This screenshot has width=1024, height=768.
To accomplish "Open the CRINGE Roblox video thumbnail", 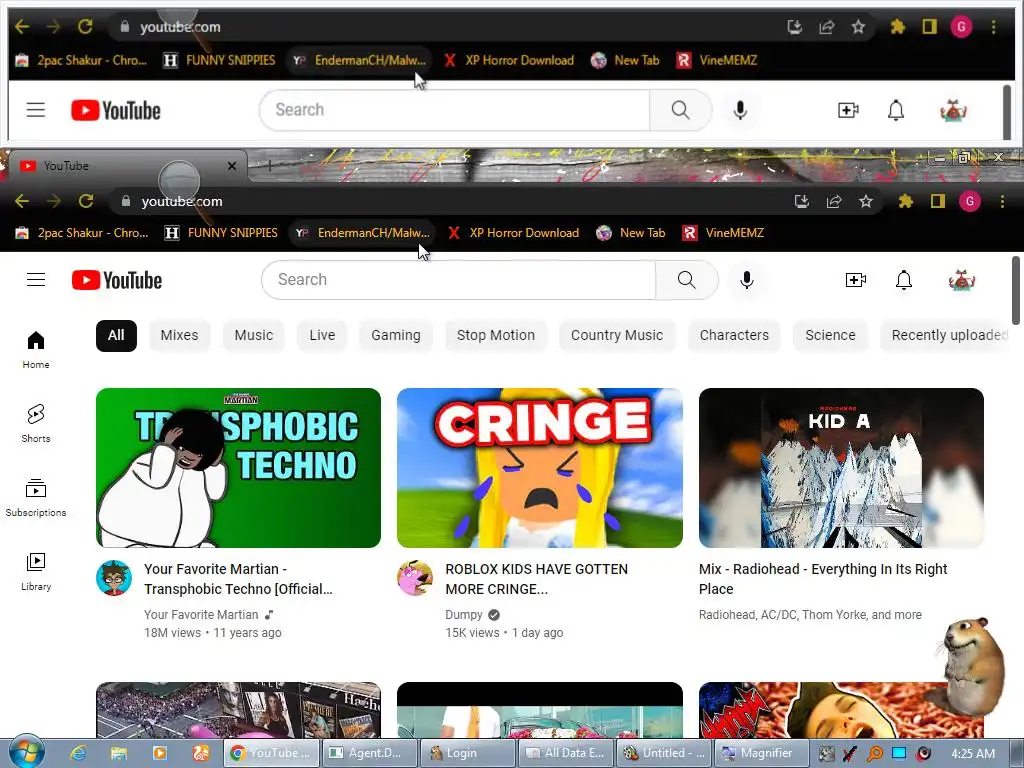I will pyautogui.click(x=540, y=468).
